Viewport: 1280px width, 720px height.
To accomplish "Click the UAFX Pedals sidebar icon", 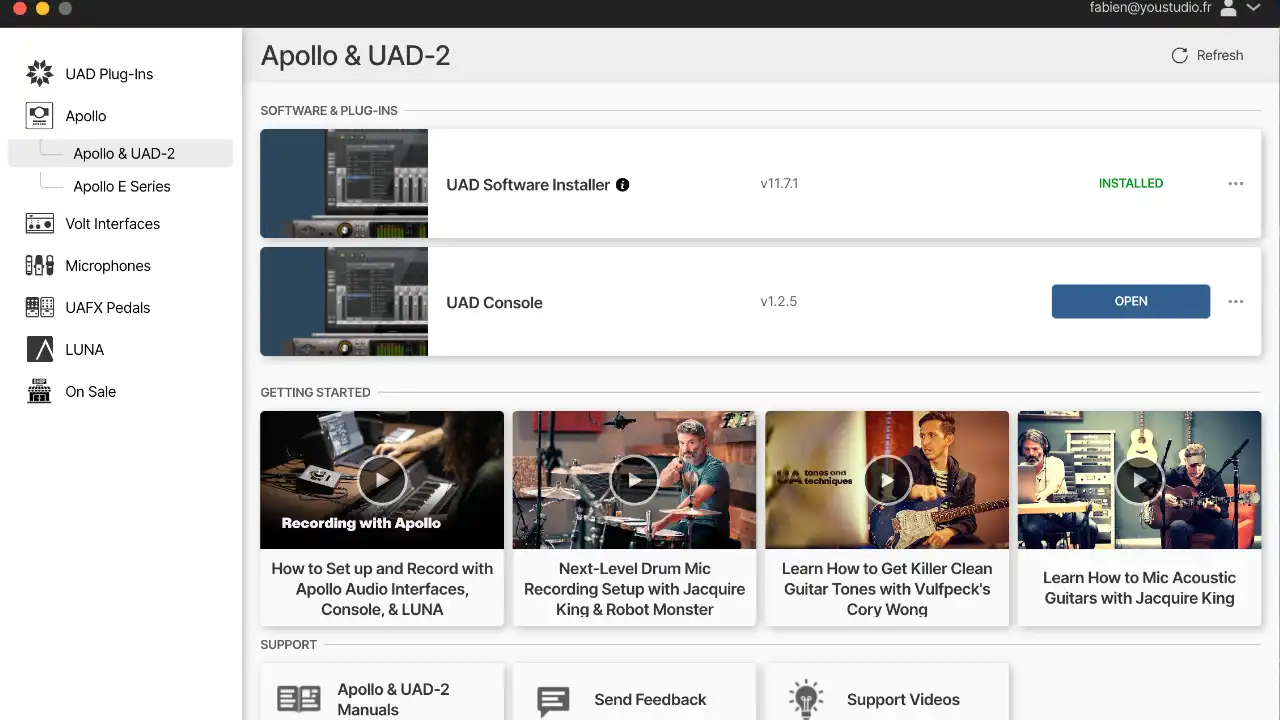I will point(39,307).
